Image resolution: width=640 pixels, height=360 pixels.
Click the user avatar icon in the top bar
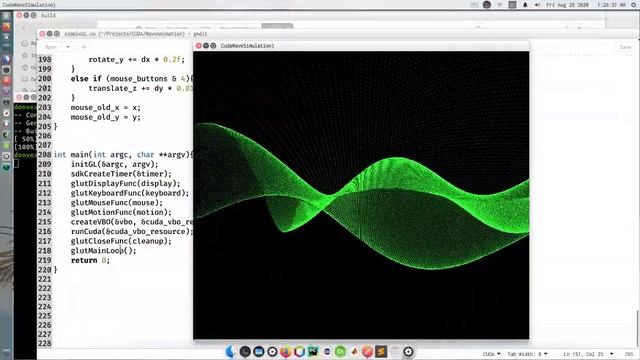click(x=487, y=5)
